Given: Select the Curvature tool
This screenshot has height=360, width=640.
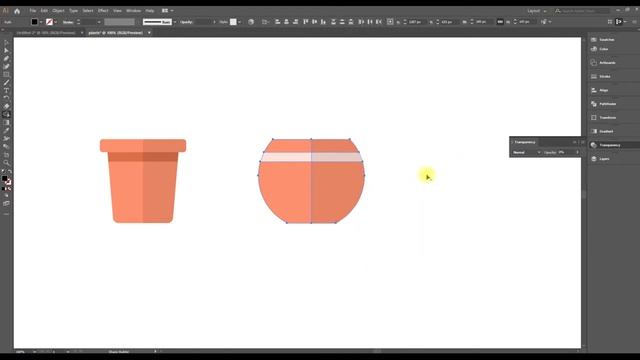Looking at the screenshot, I should point(6,67).
